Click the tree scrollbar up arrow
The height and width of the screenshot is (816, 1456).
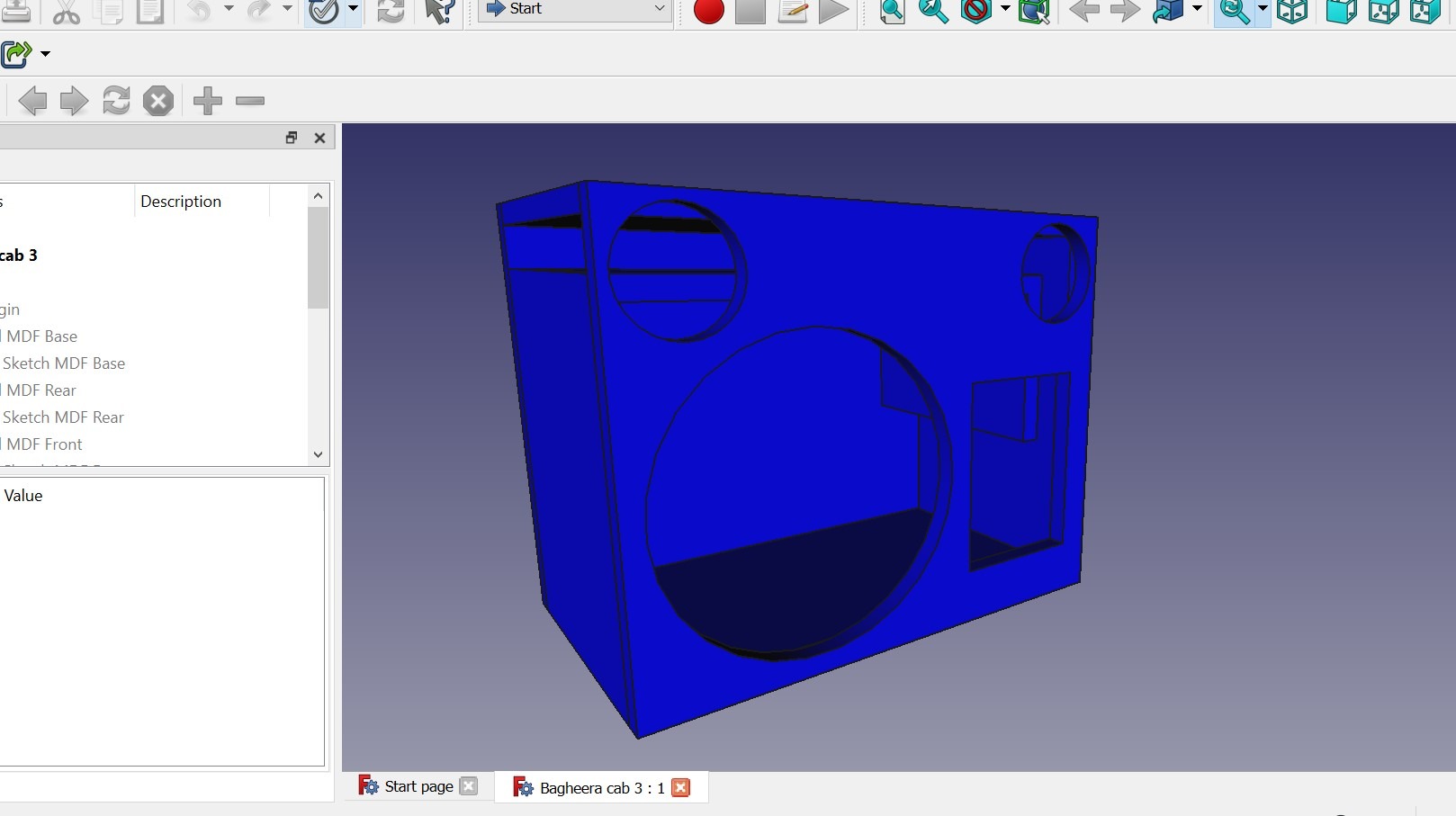click(318, 195)
